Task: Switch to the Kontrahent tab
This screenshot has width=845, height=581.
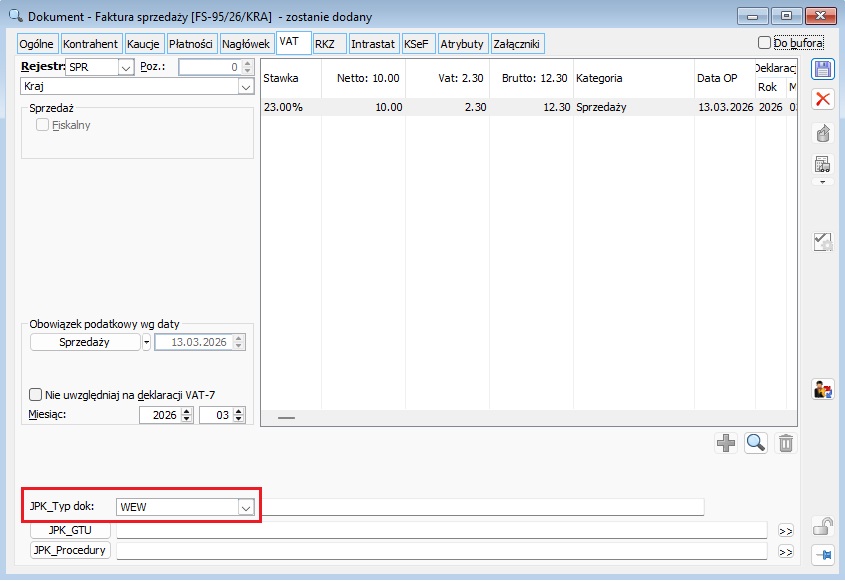Action: 91,44
